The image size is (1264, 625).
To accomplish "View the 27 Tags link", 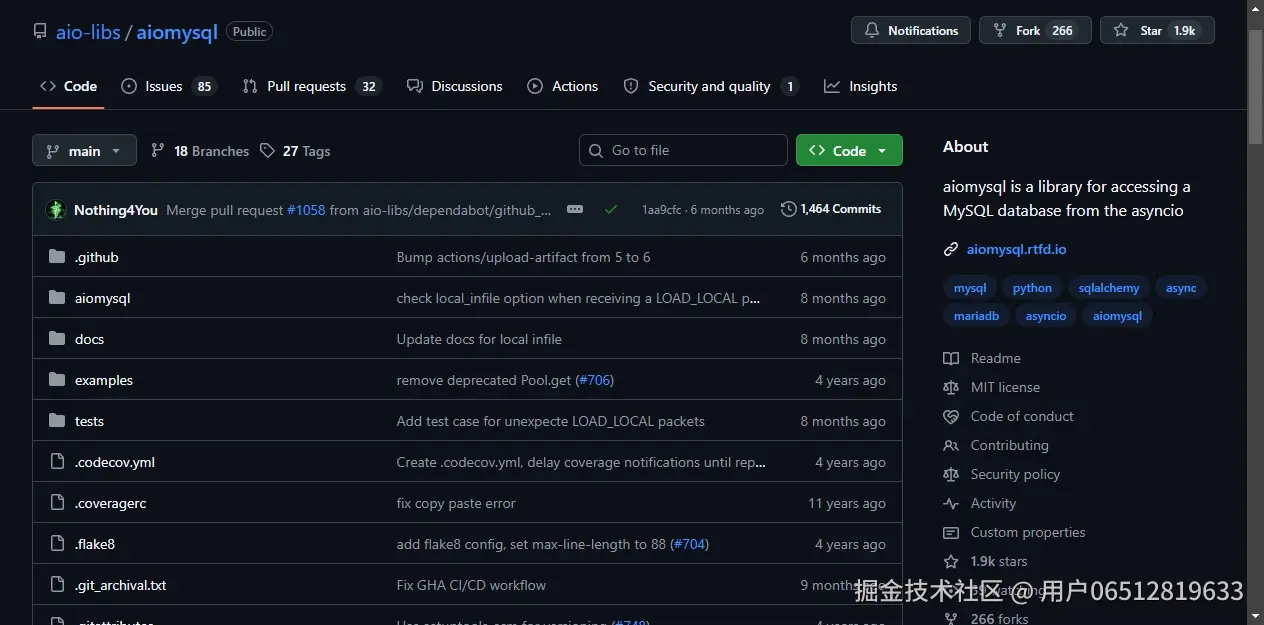I will (295, 151).
